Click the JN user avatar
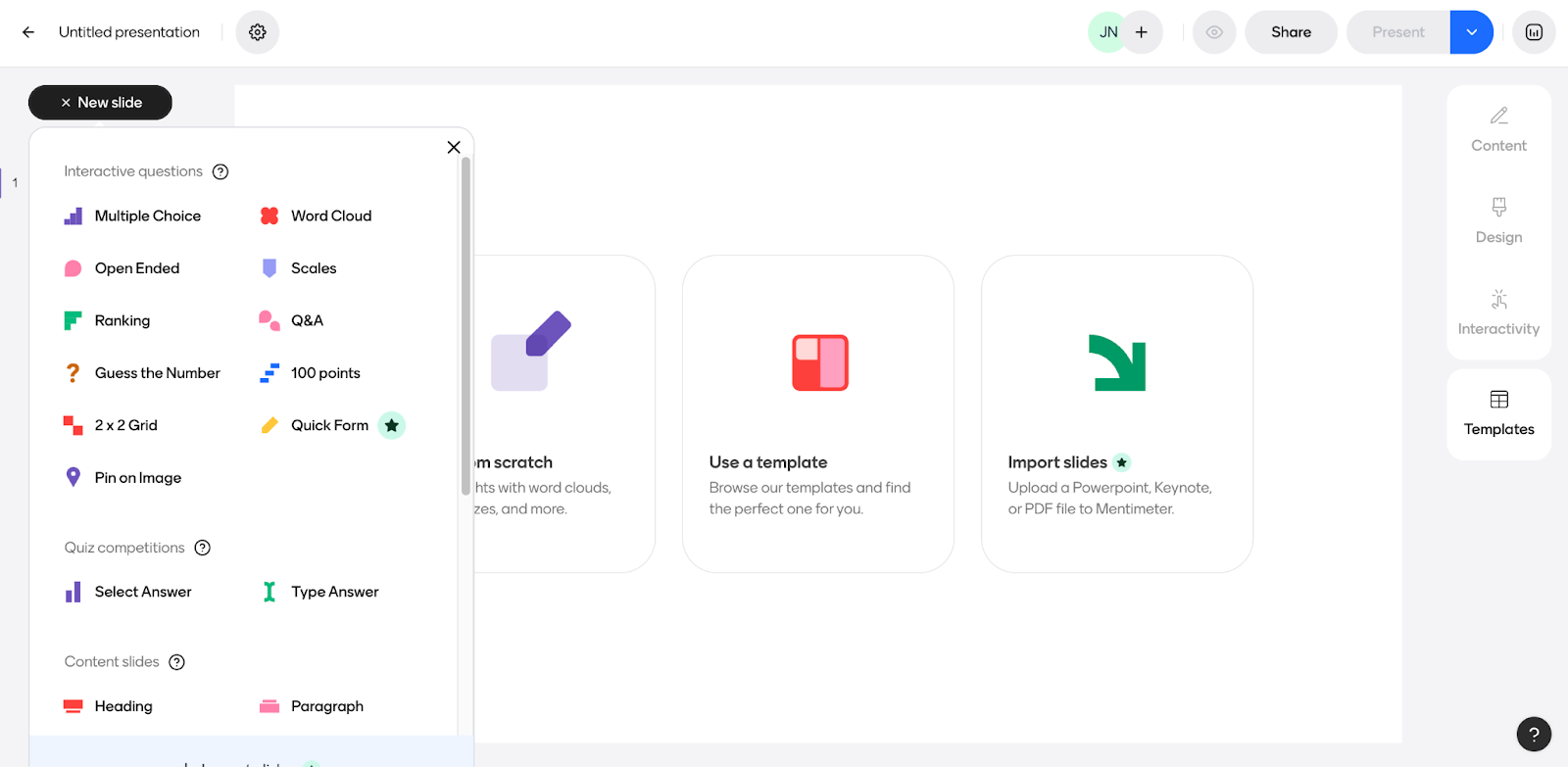 tap(1108, 32)
